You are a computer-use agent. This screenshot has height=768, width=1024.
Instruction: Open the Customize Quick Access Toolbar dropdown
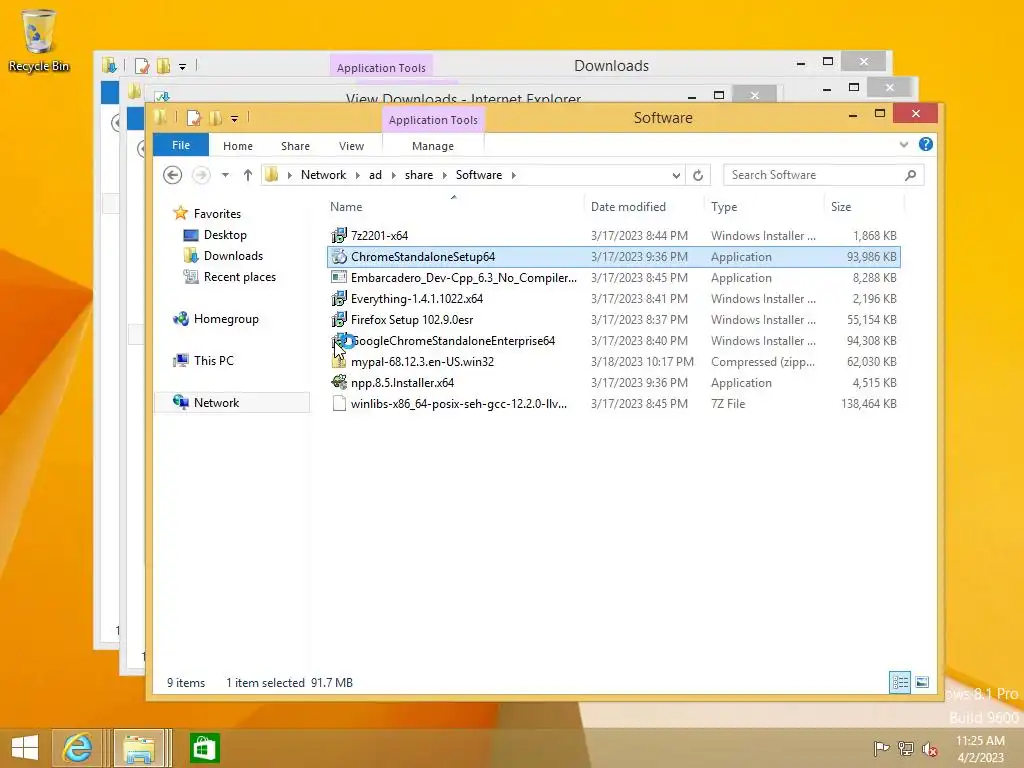234,119
